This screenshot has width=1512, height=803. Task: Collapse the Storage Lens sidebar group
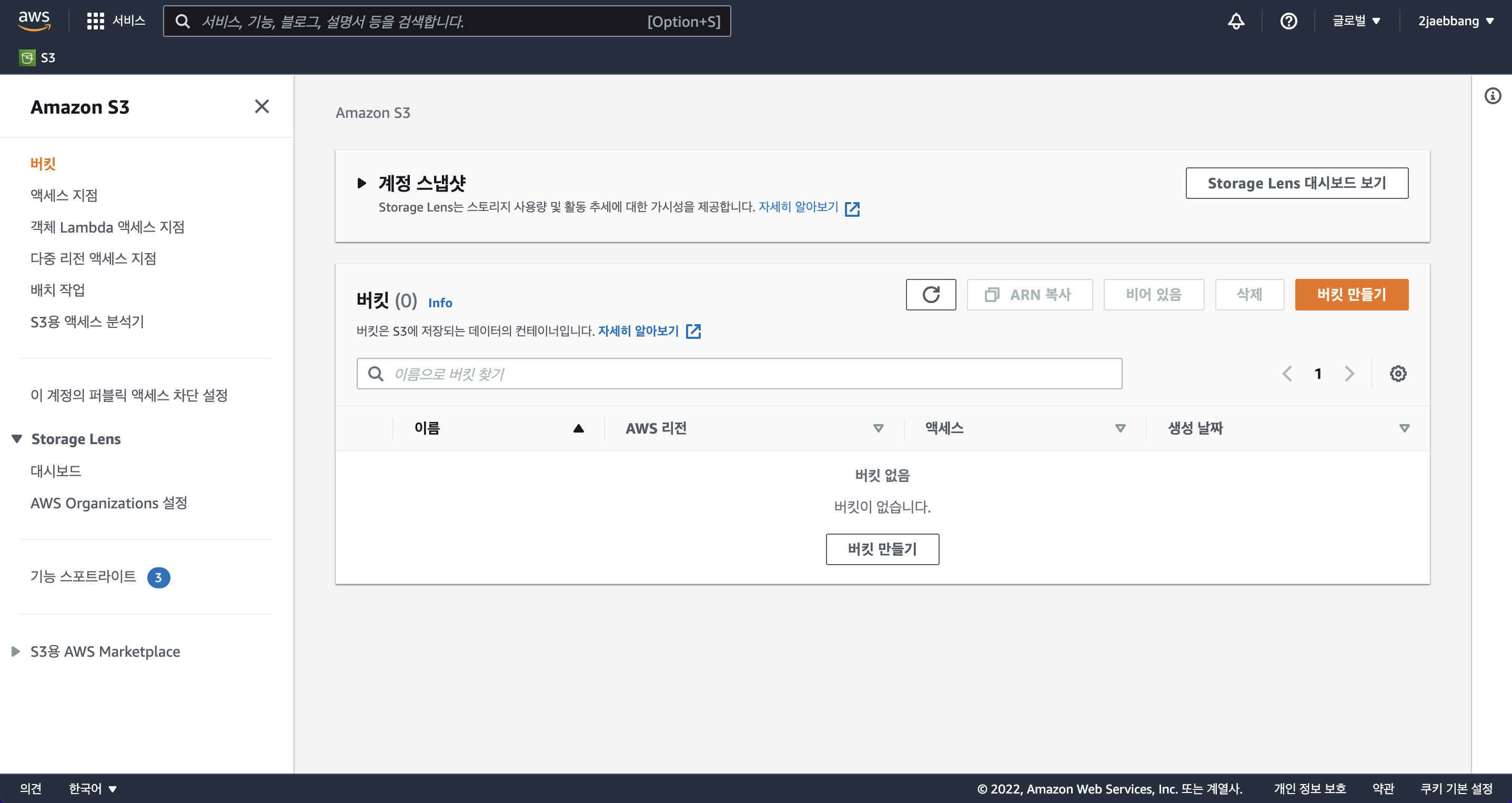tap(17, 439)
